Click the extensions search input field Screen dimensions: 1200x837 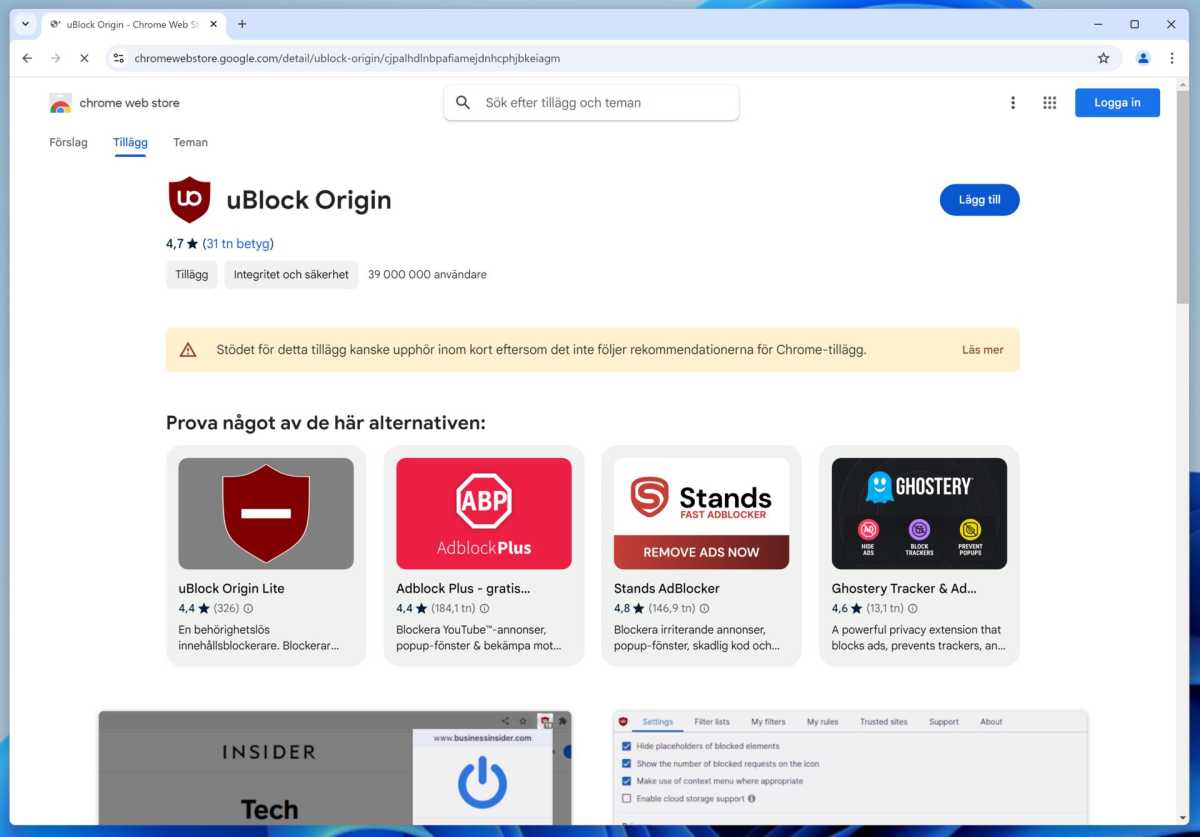600,102
